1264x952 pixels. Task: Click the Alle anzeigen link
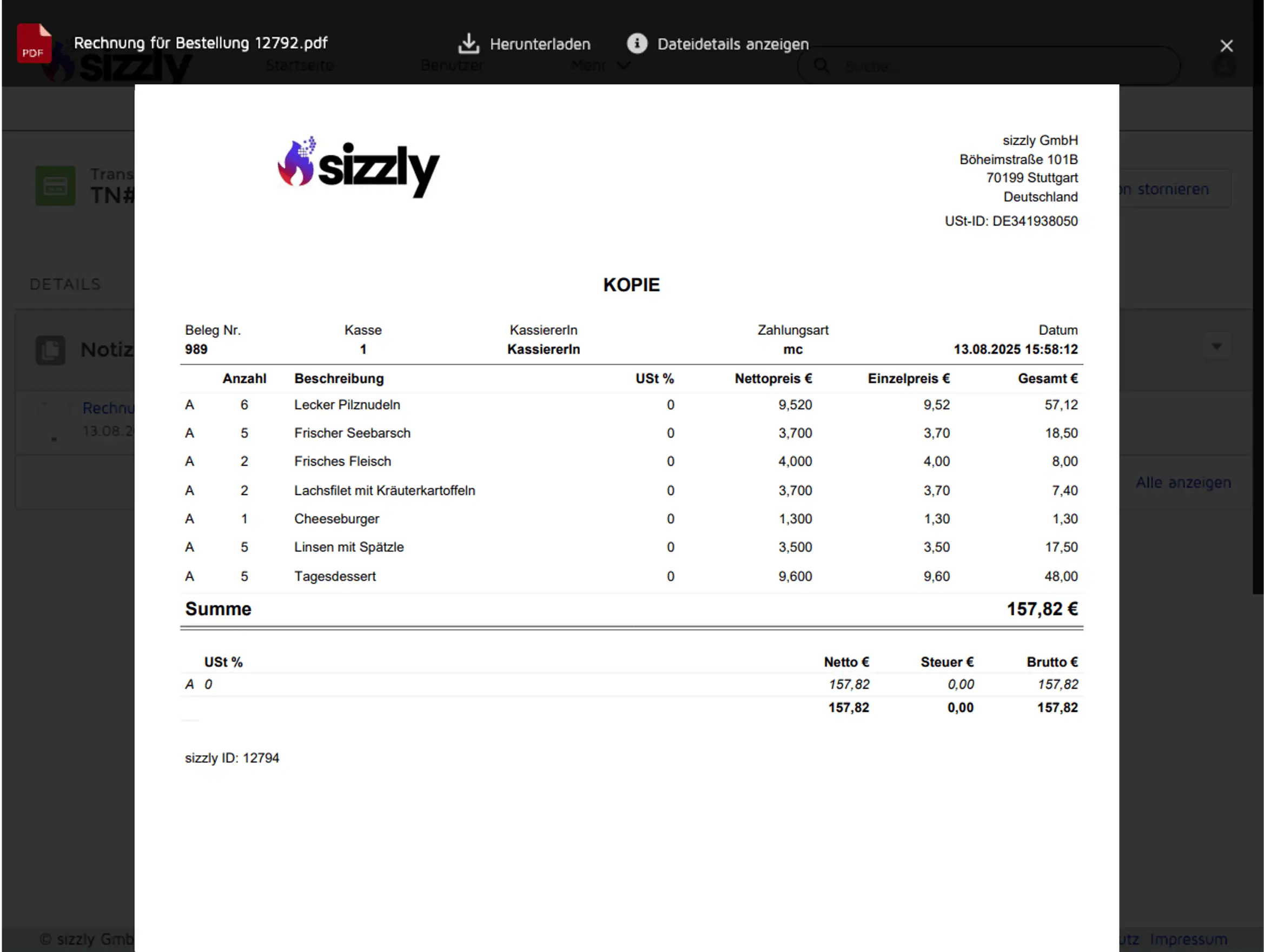(1183, 483)
